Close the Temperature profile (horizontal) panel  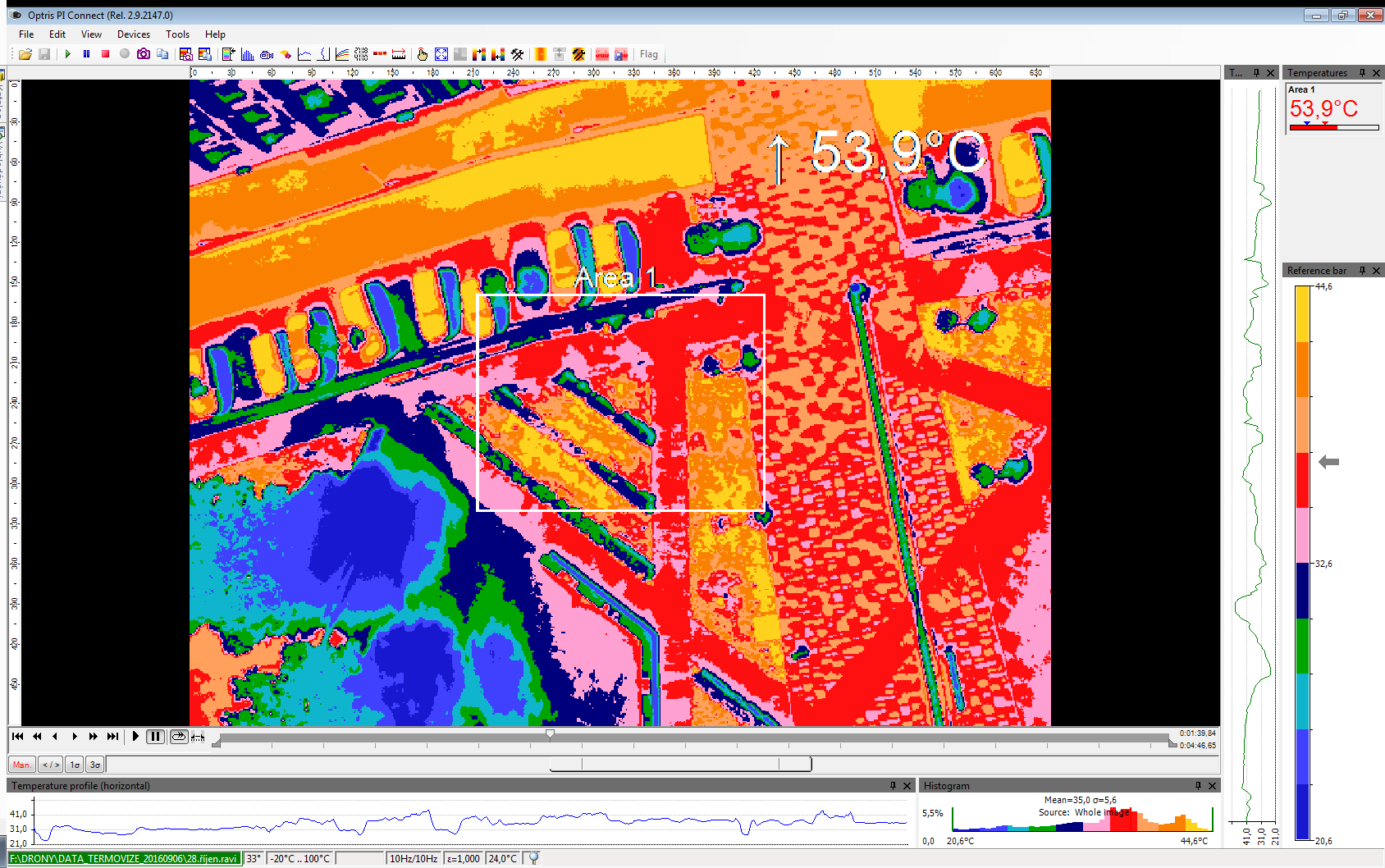click(x=907, y=786)
